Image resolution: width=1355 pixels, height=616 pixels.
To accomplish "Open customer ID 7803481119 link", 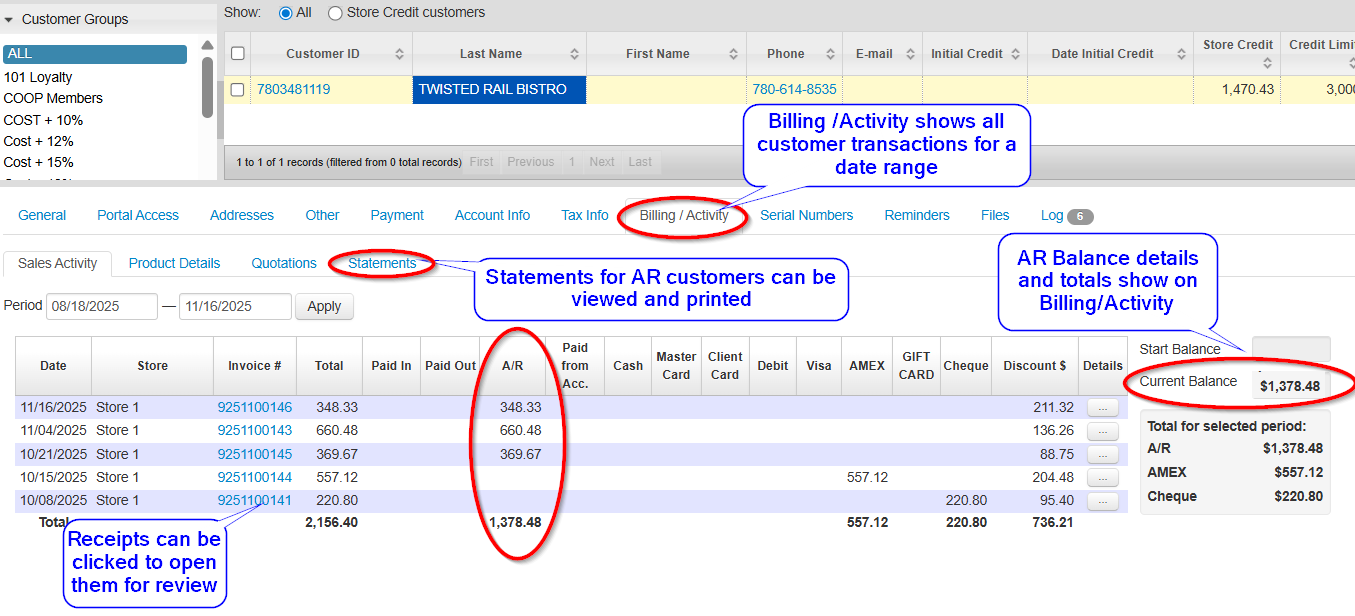I will (293, 89).
